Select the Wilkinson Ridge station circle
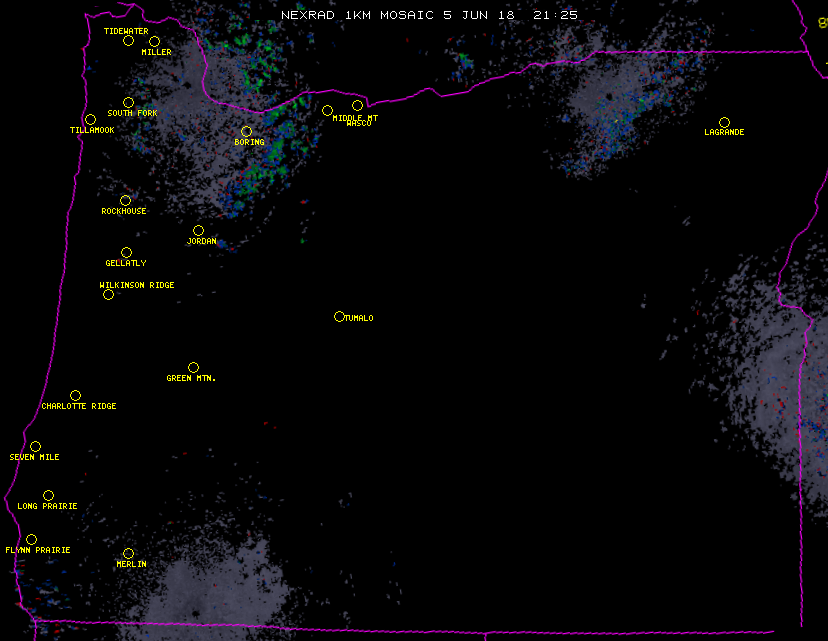 [108, 295]
